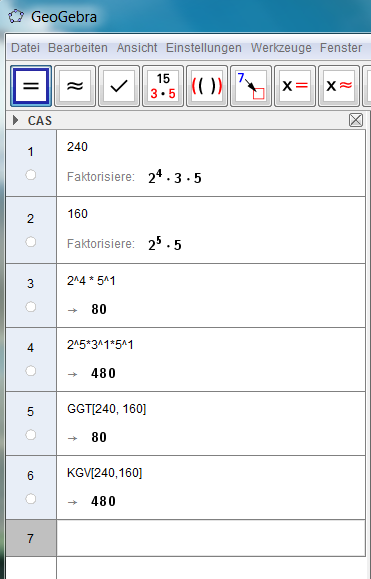Screen dimensions: 371x579
Task: Toggle visibility circle of row 3
Action: [x=31, y=307]
